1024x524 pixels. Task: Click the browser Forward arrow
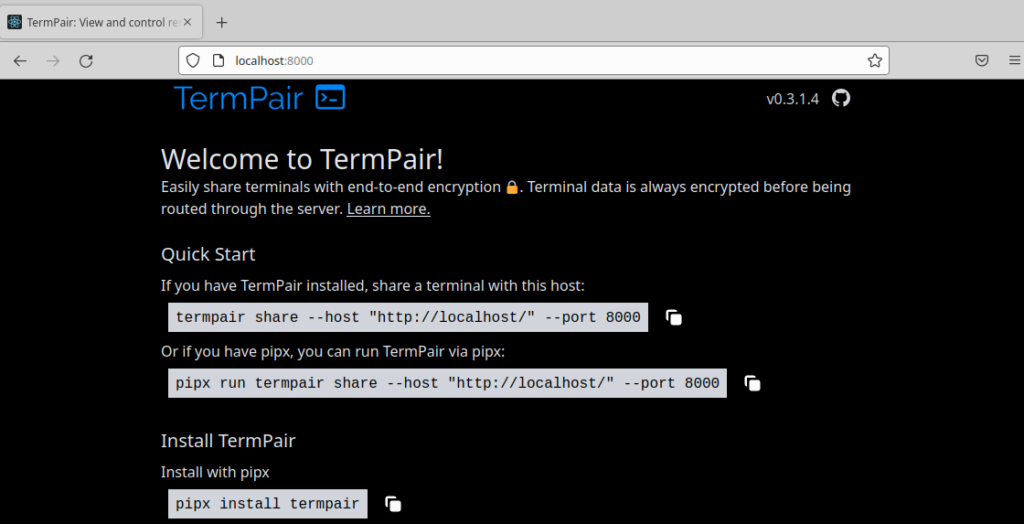click(53, 61)
